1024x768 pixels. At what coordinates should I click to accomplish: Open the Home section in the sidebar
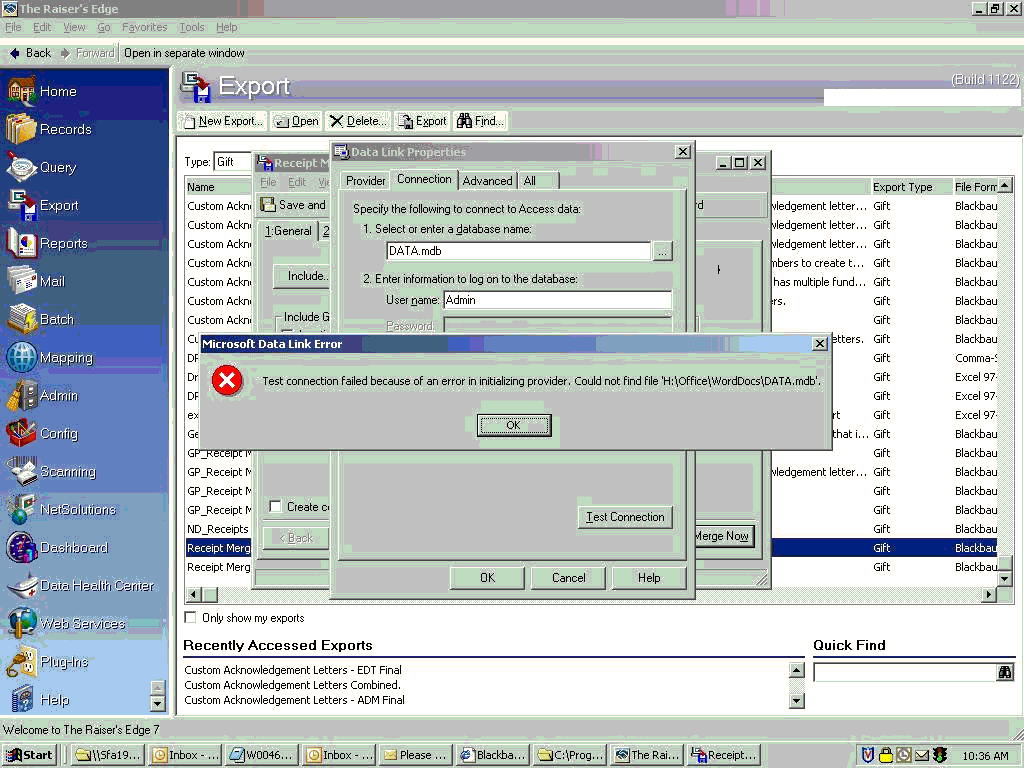42,91
